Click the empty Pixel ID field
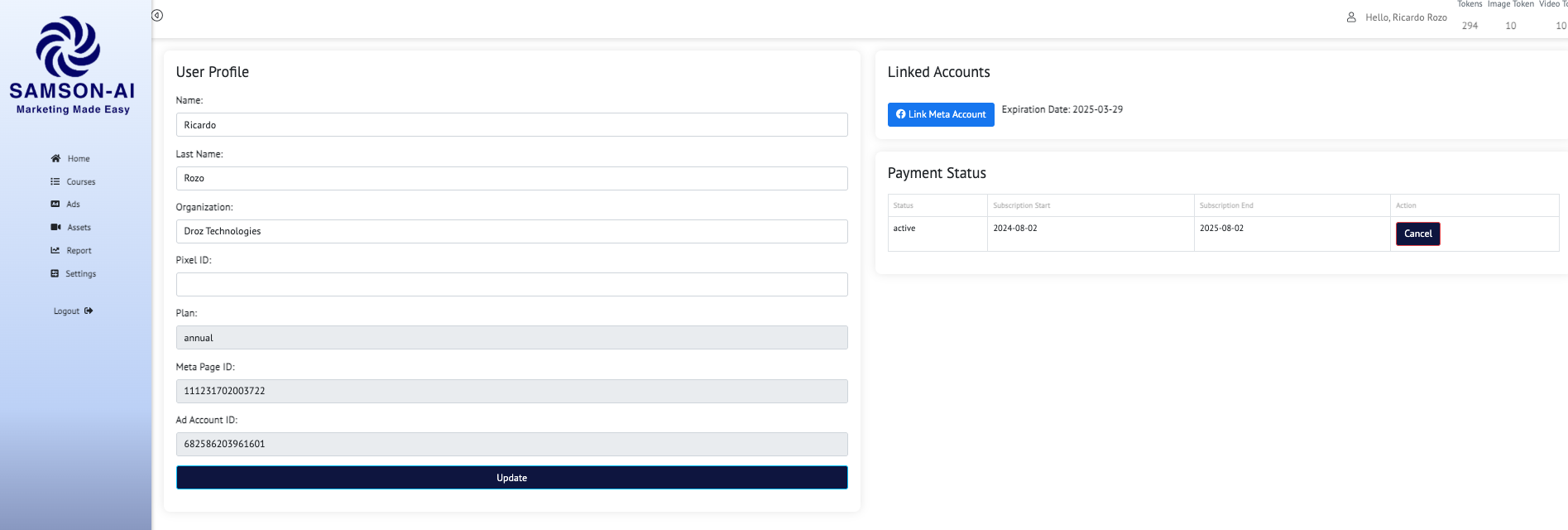The image size is (1568, 530). pos(511,284)
